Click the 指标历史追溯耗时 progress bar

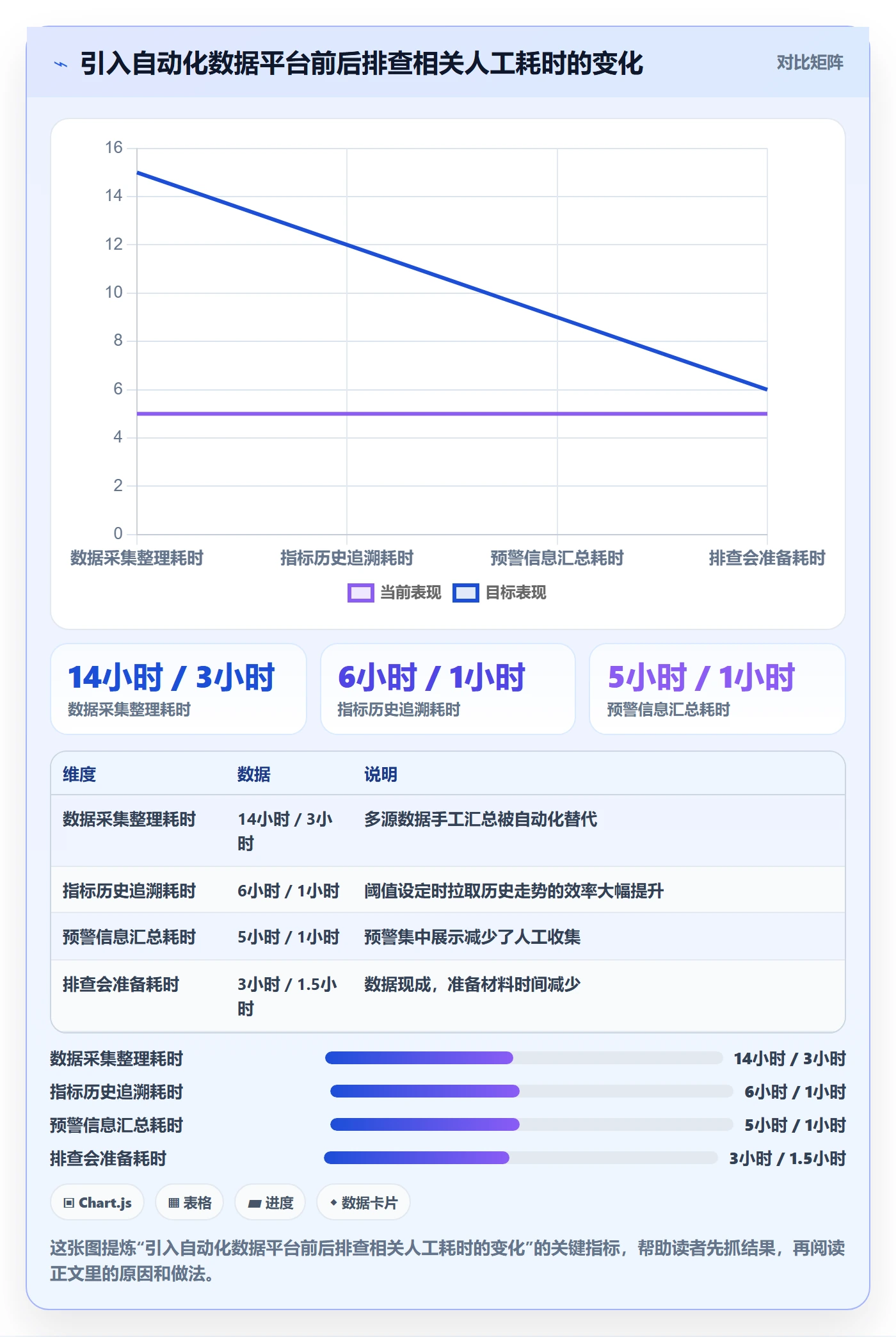coord(531,1091)
